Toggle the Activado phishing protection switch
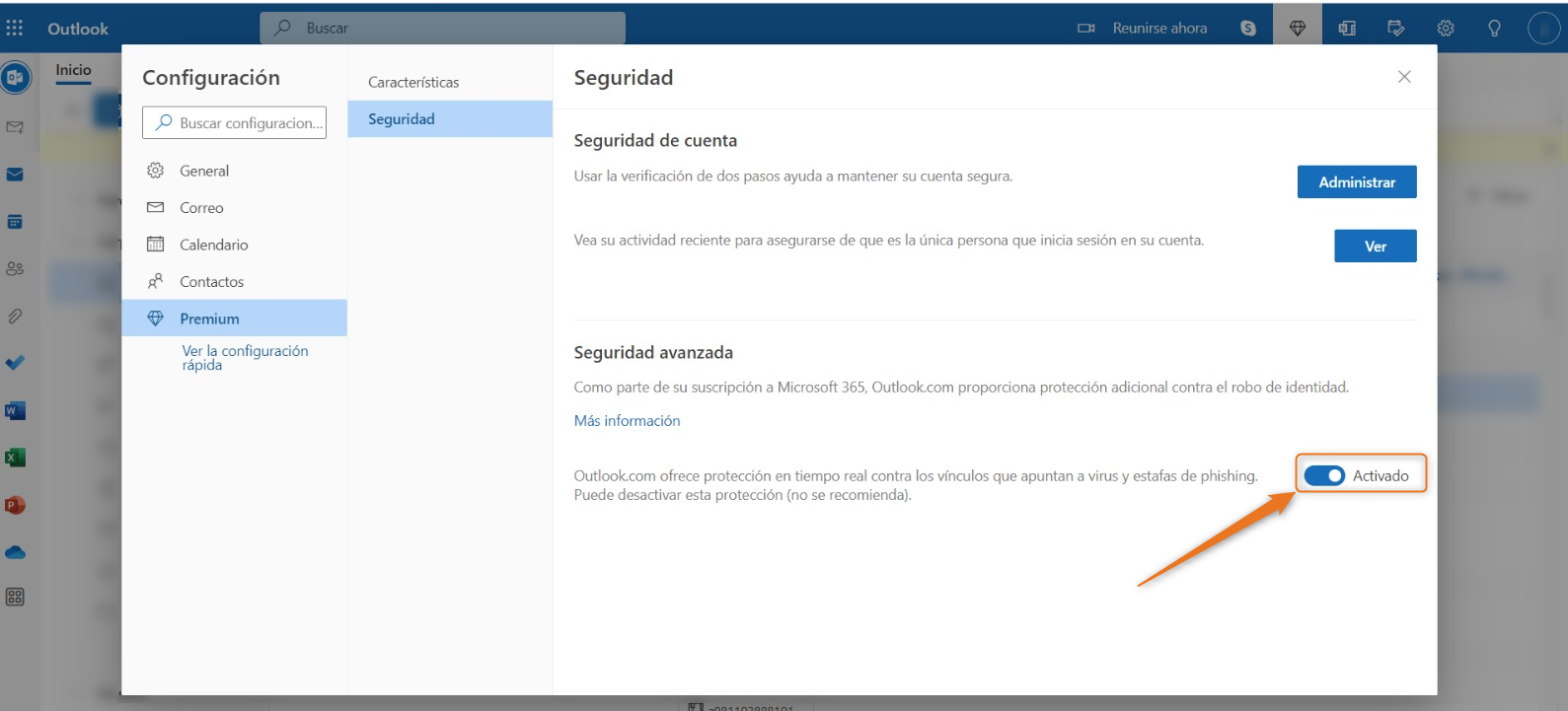The image size is (1568, 711). point(1324,476)
